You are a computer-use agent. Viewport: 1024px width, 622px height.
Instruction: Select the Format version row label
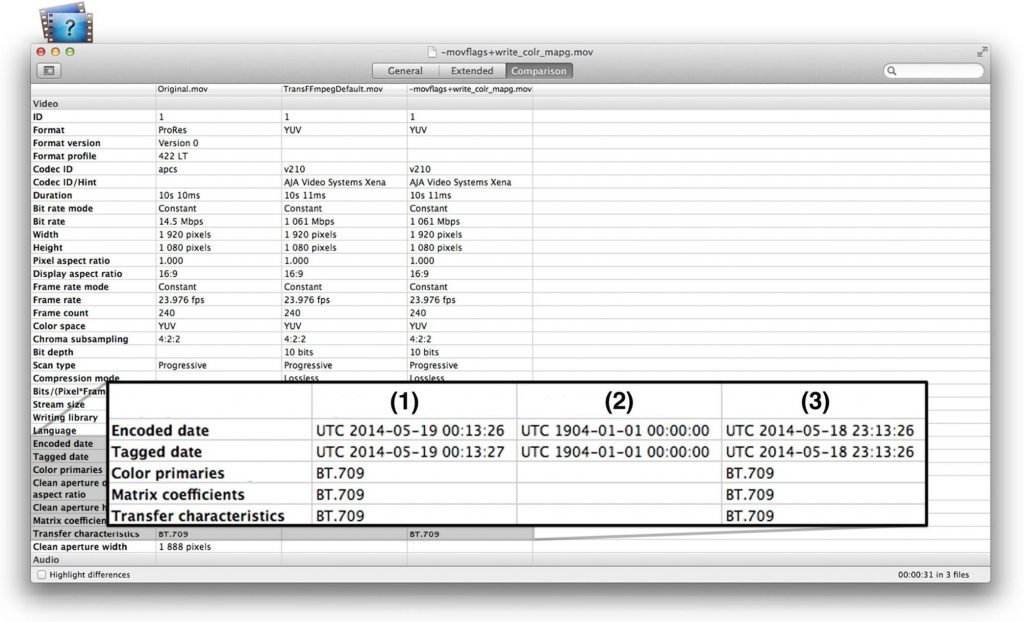click(67, 143)
